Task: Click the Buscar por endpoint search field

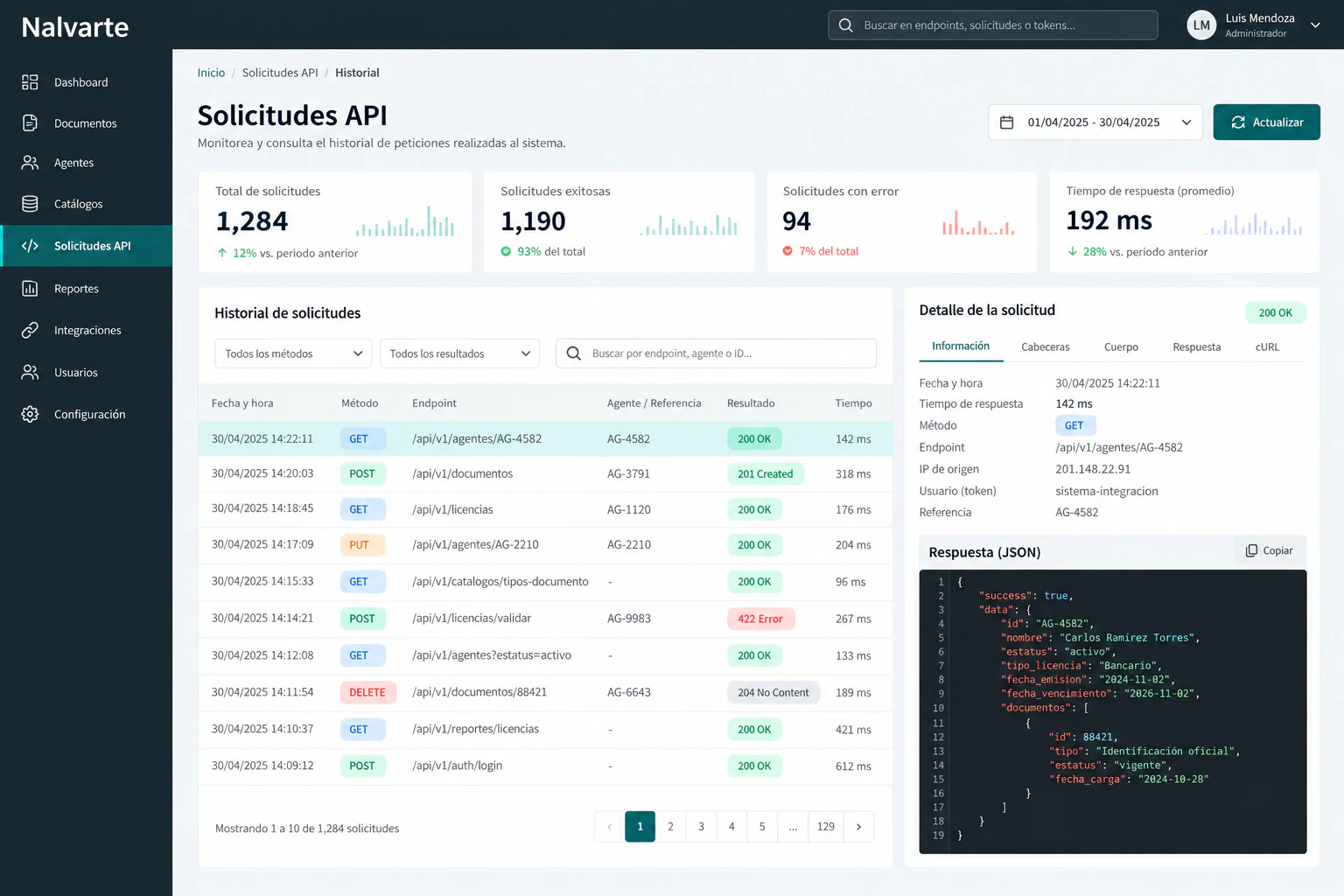Action: point(716,353)
